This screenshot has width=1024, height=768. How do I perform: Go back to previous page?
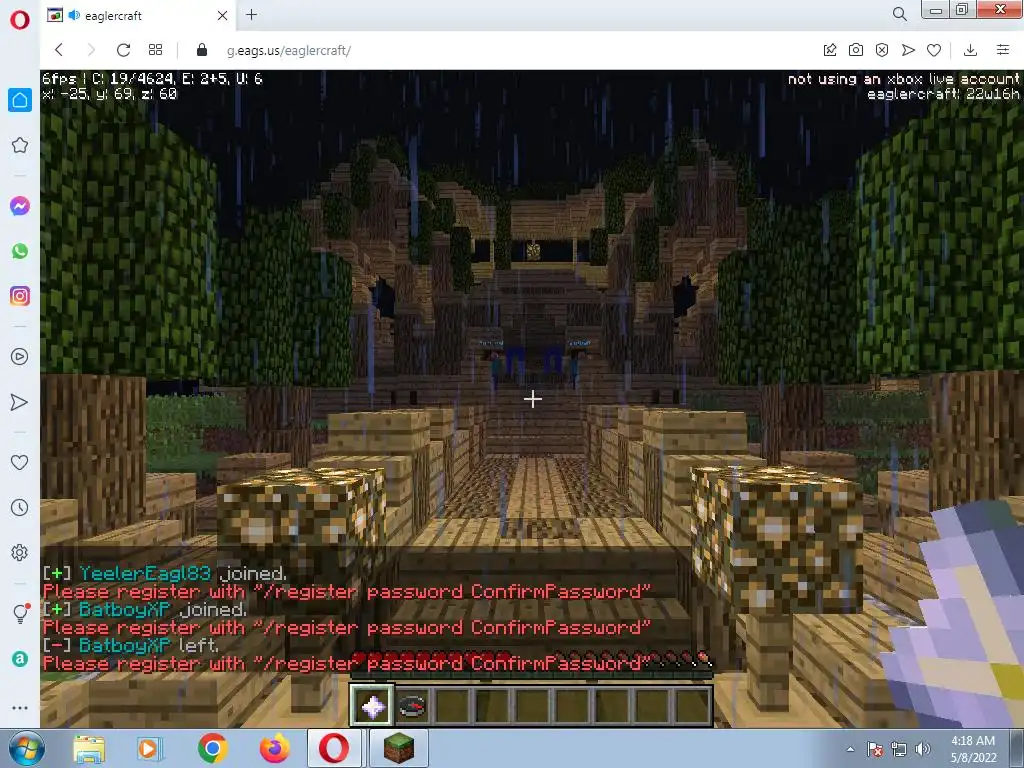click(x=59, y=50)
